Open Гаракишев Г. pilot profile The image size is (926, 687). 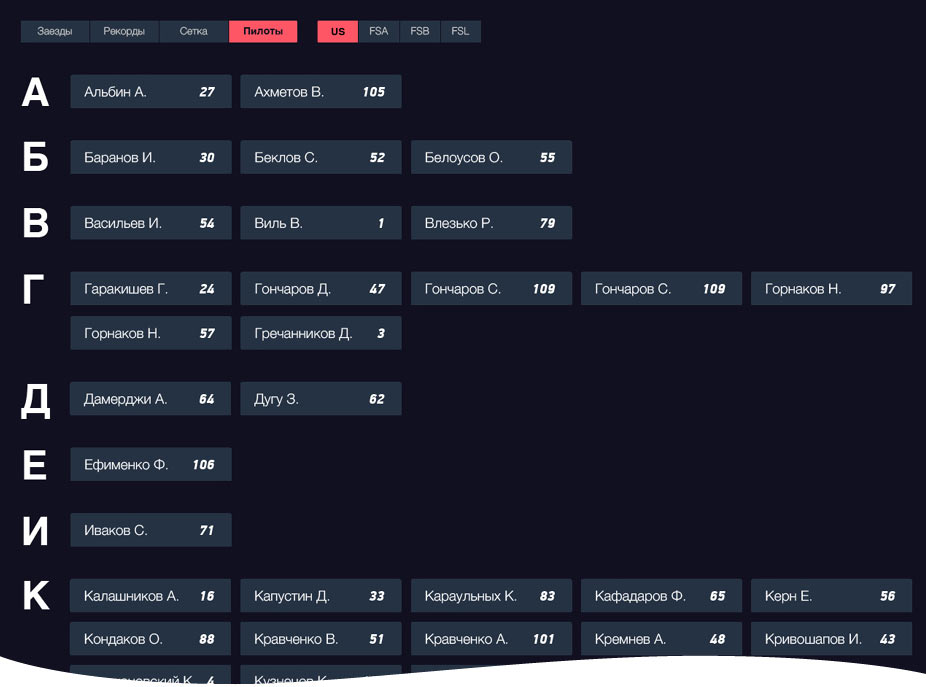151,289
